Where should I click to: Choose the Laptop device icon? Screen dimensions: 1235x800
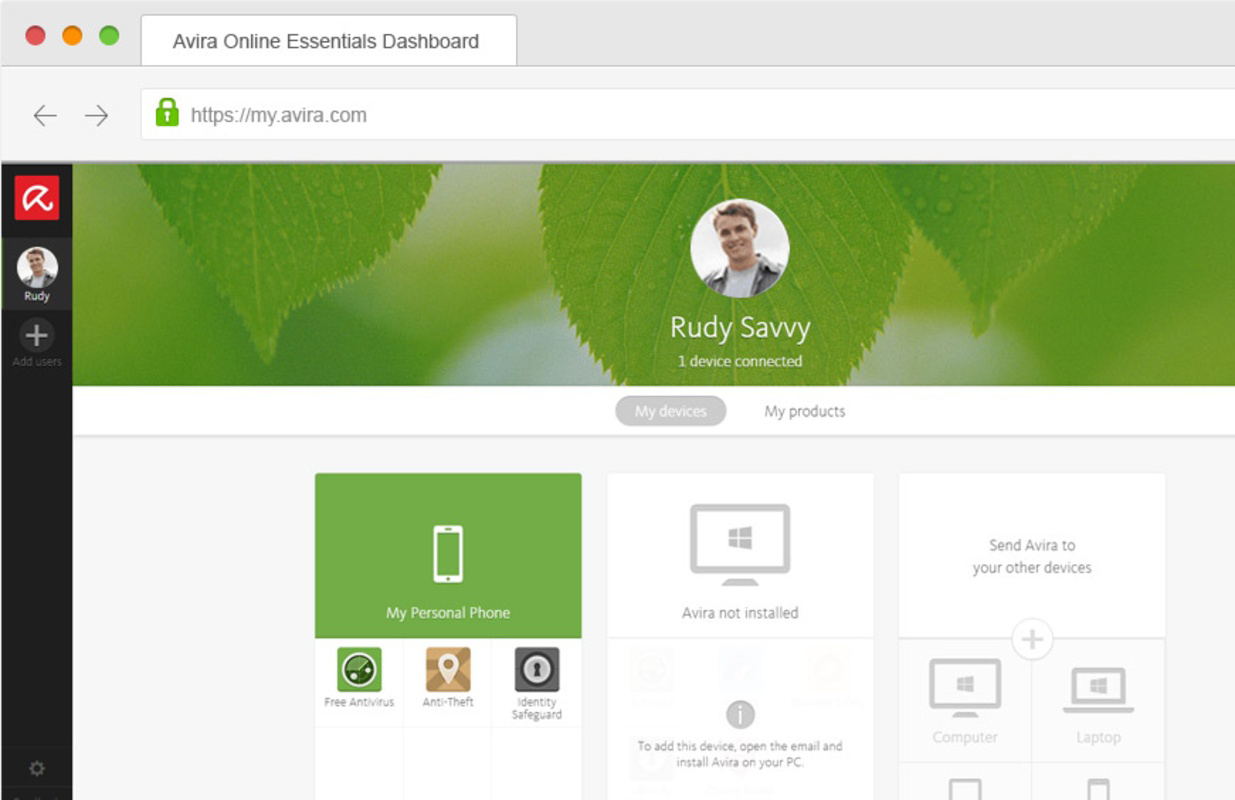pos(1098,690)
